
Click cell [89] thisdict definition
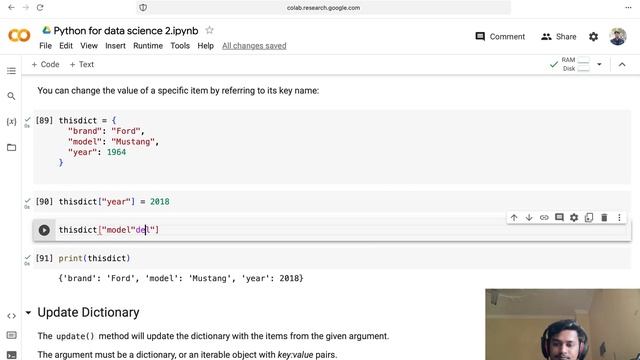pos(331,146)
